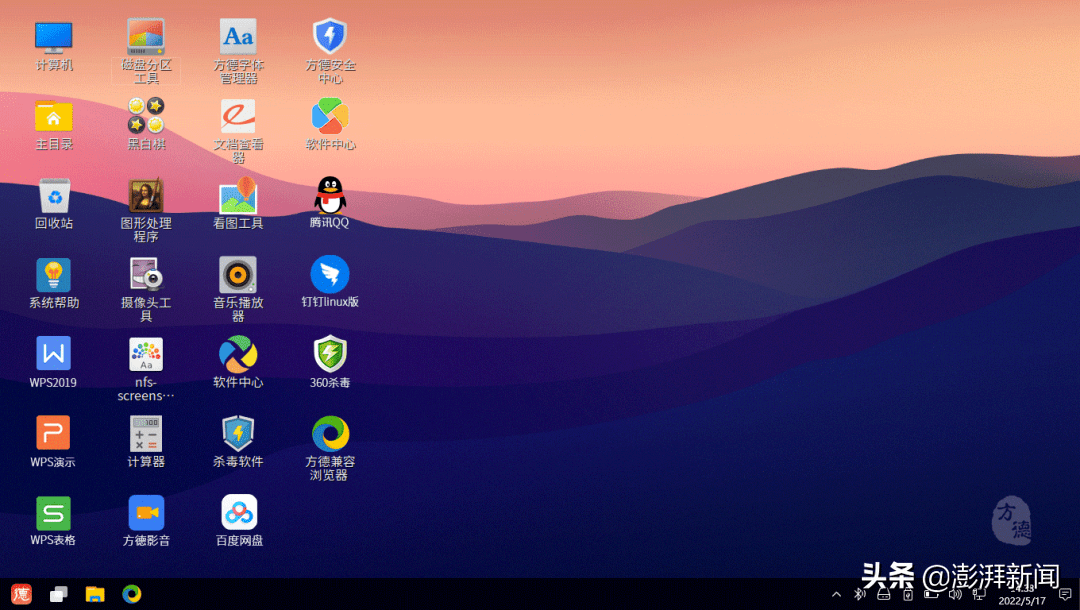Image resolution: width=1080 pixels, height=610 pixels.
Task: Open the file manager from the taskbar
Action: pyautogui.click(x=95, y=594)
